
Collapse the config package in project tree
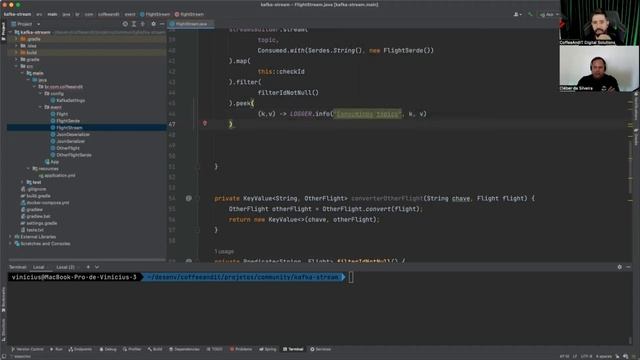pos(40,93)
